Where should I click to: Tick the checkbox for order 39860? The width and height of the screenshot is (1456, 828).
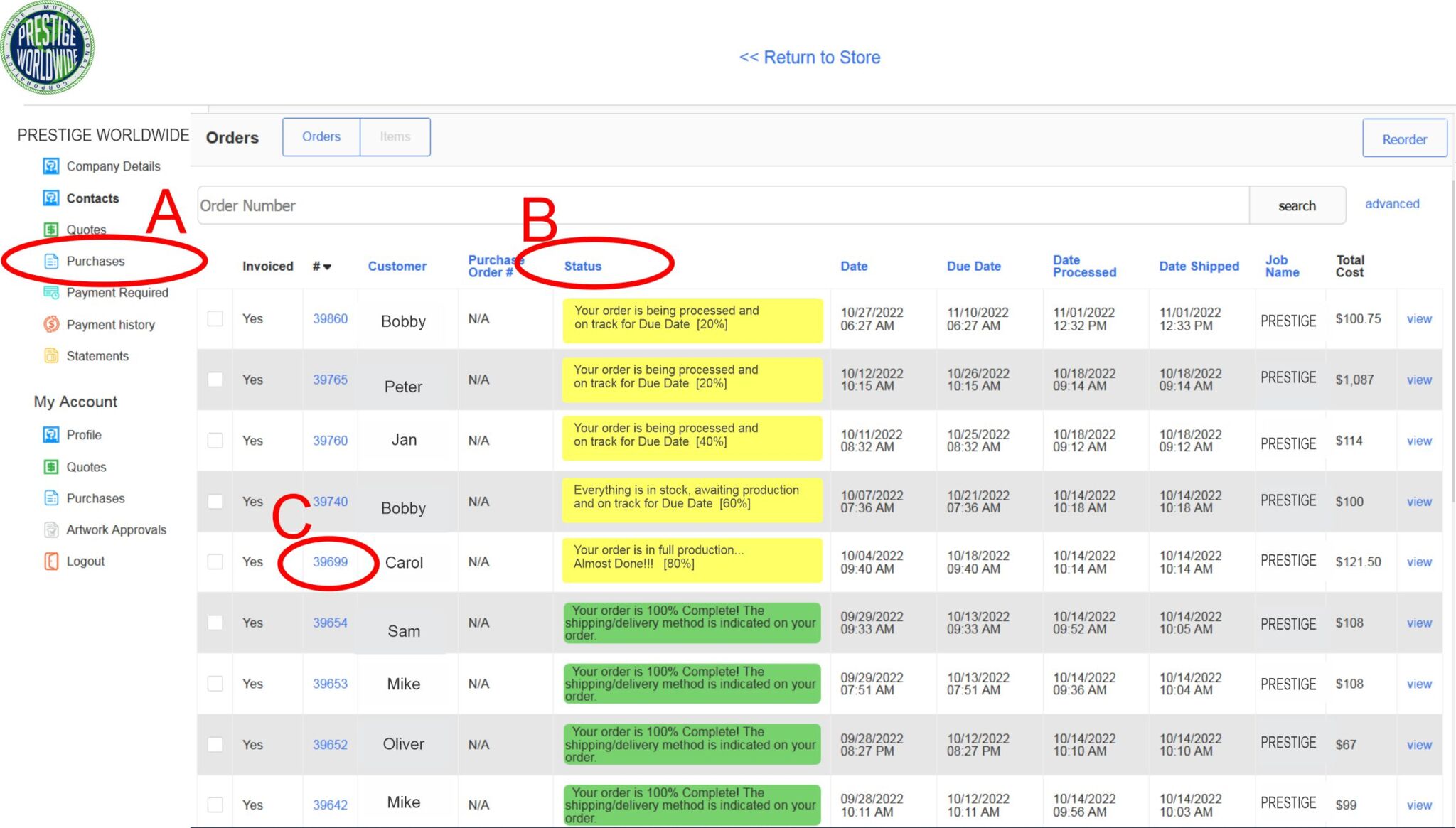click(215, 318)
